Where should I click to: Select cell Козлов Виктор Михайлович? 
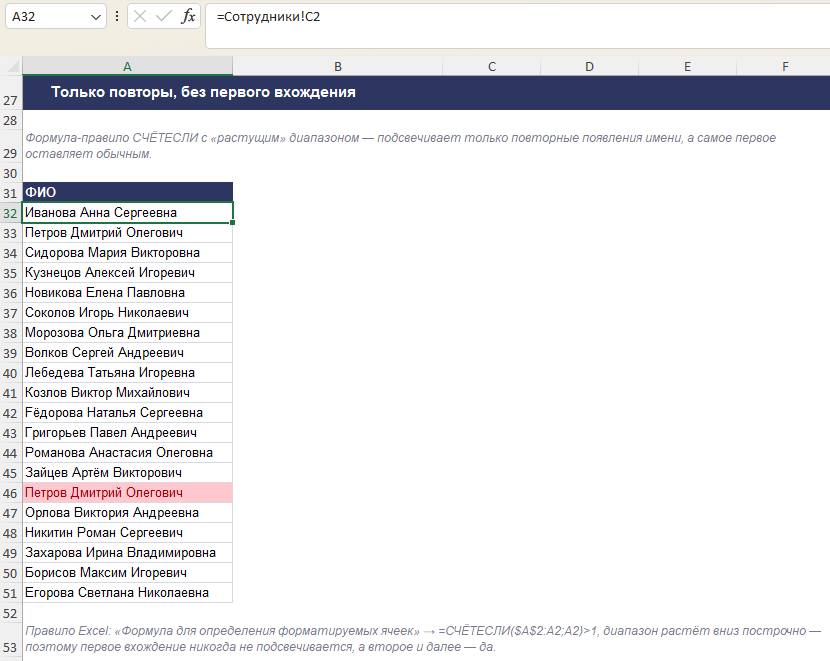click(128, 393)
